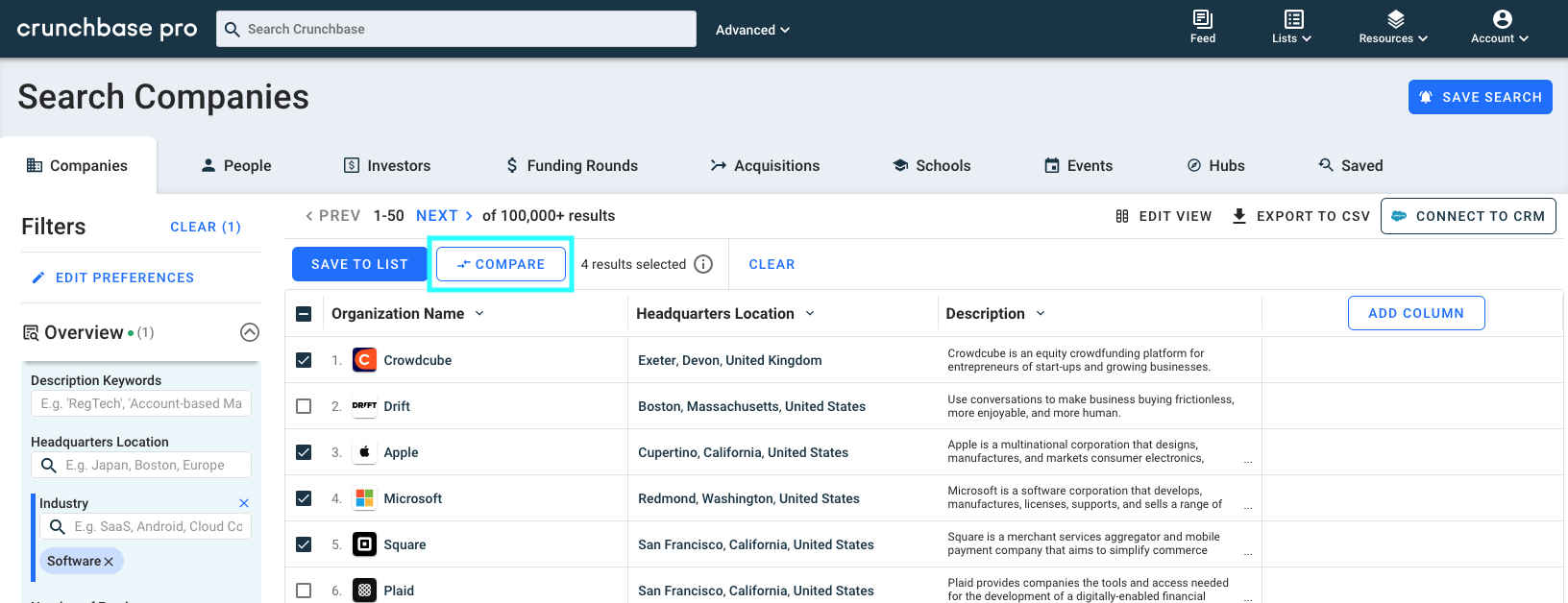Uncheck the Apple row checkbox

click(x=304, y=452)
